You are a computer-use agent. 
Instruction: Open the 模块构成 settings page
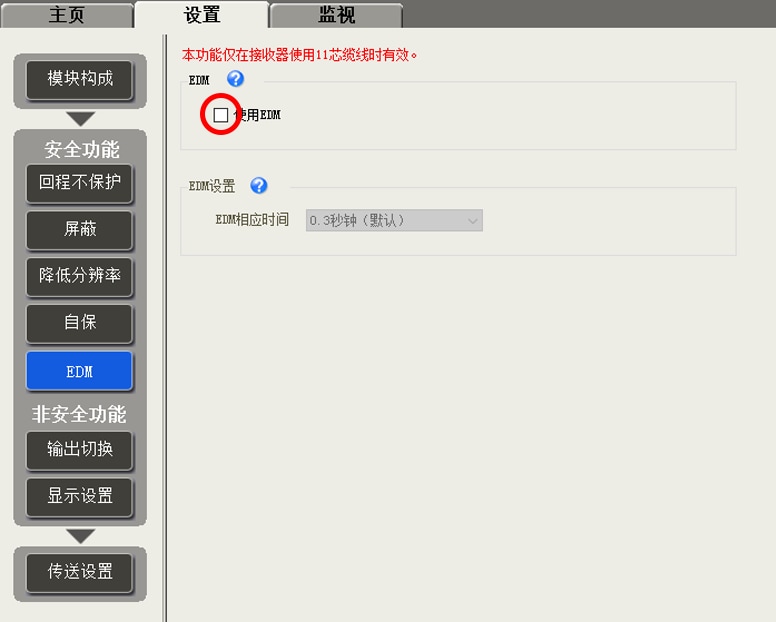coord(80,78)
